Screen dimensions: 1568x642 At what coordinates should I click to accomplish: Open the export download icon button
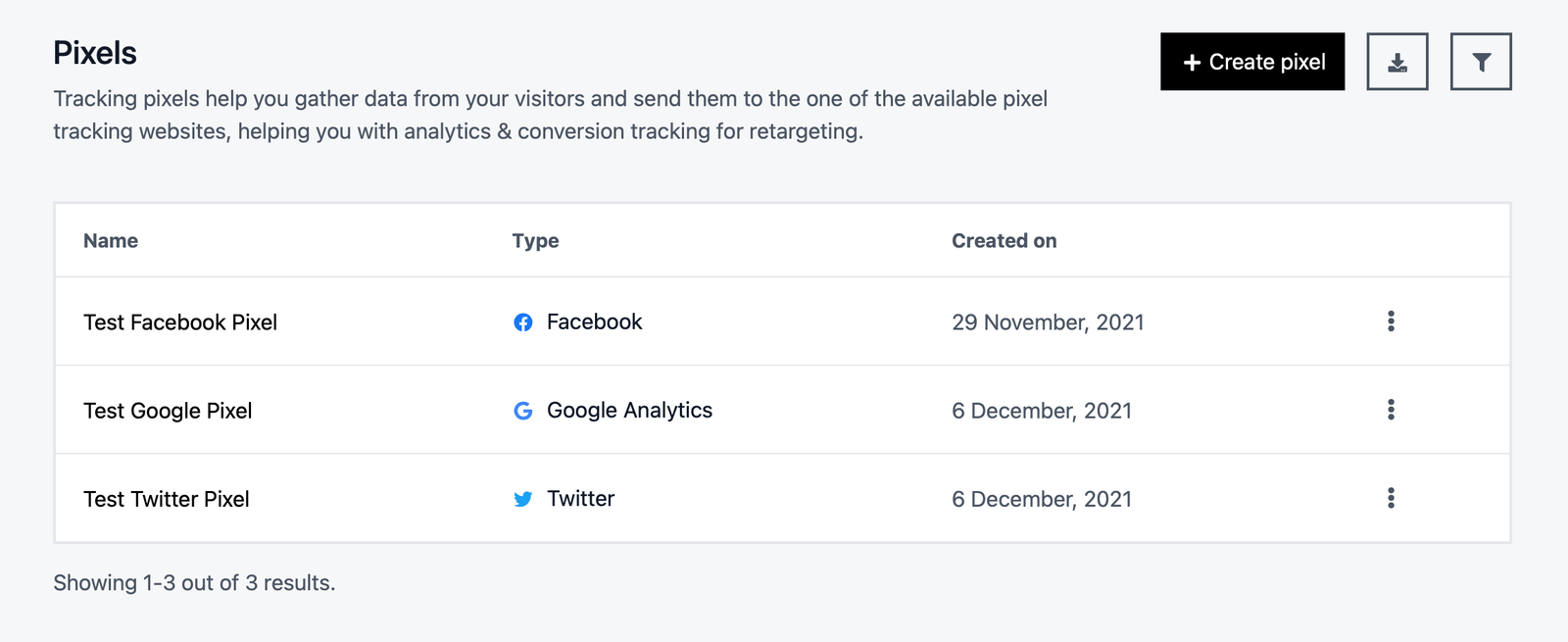tap(1397, 62)
